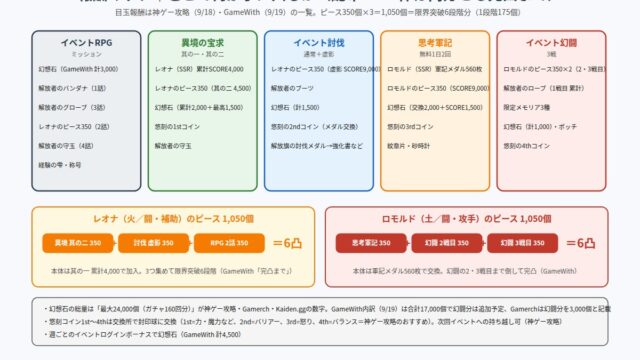This screenshot has height=360, width=640.
Task: Click 'レオナ（火／闘・補助）のピース 1,050個' heading
Action: coord(173,219)
